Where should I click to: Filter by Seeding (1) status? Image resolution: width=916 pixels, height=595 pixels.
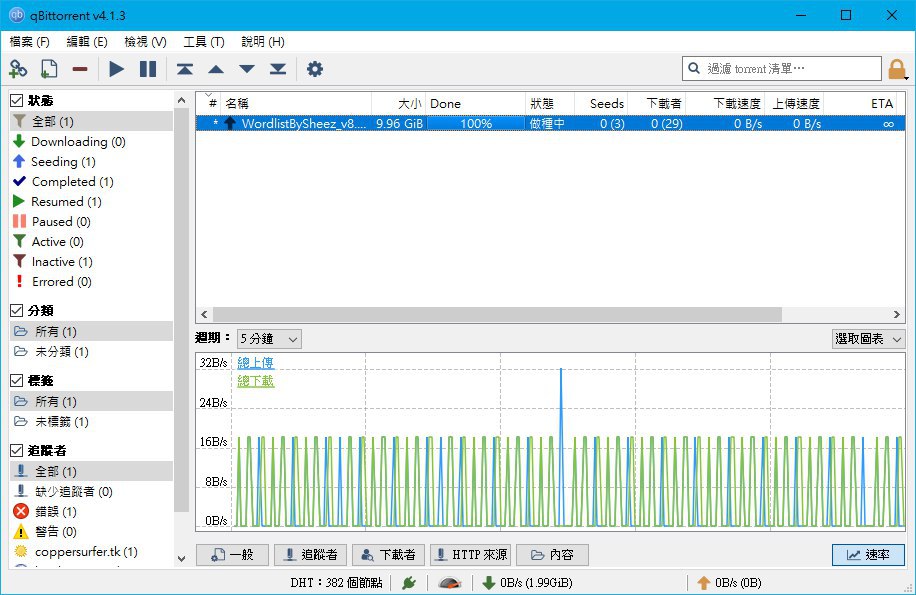coord(63,162)
